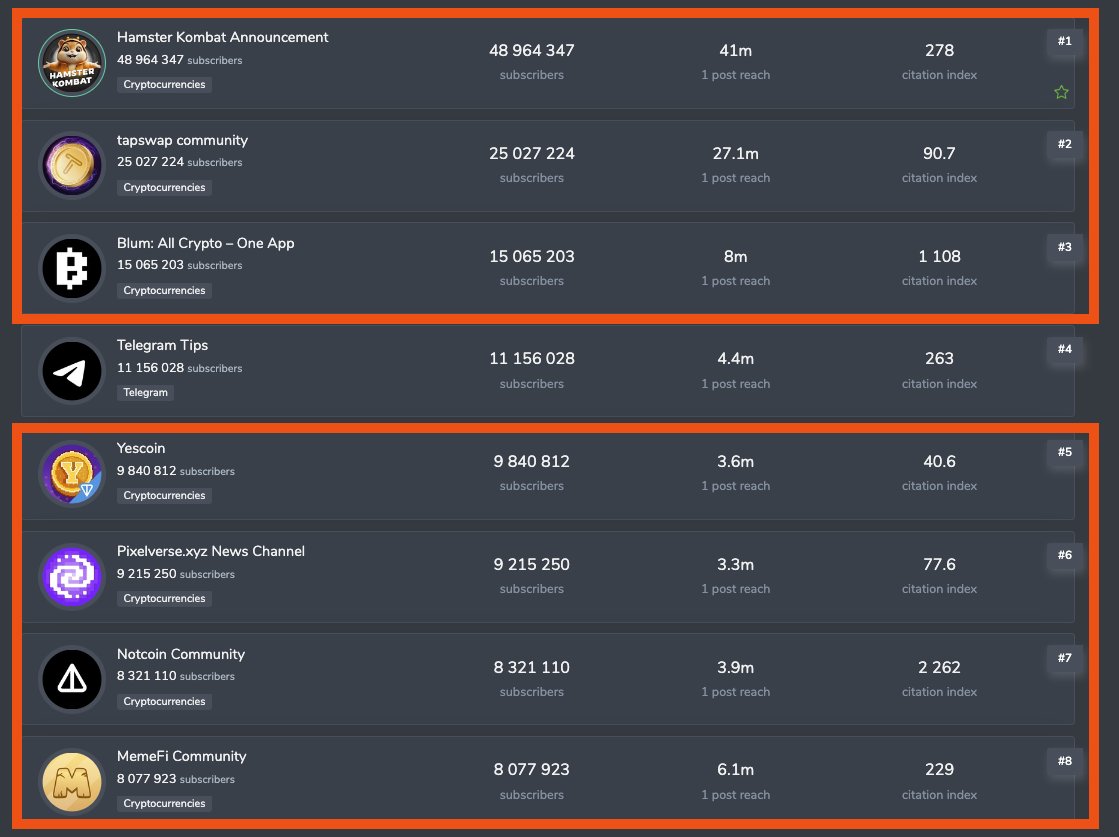Open the Notcoin Community channel title
Viewport: 1119px width, 837px height.
point(180,654)
